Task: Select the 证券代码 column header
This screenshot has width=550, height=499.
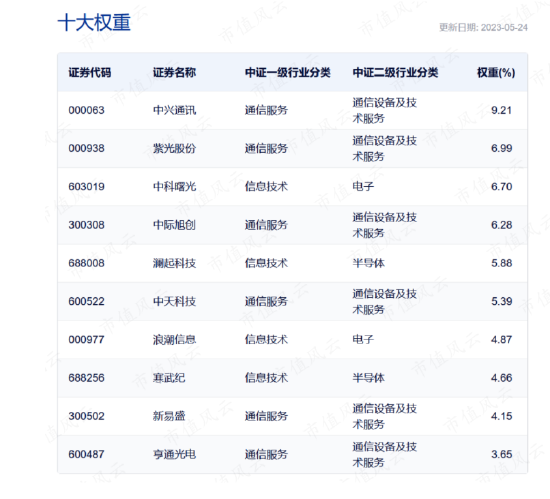Action: 90,73
